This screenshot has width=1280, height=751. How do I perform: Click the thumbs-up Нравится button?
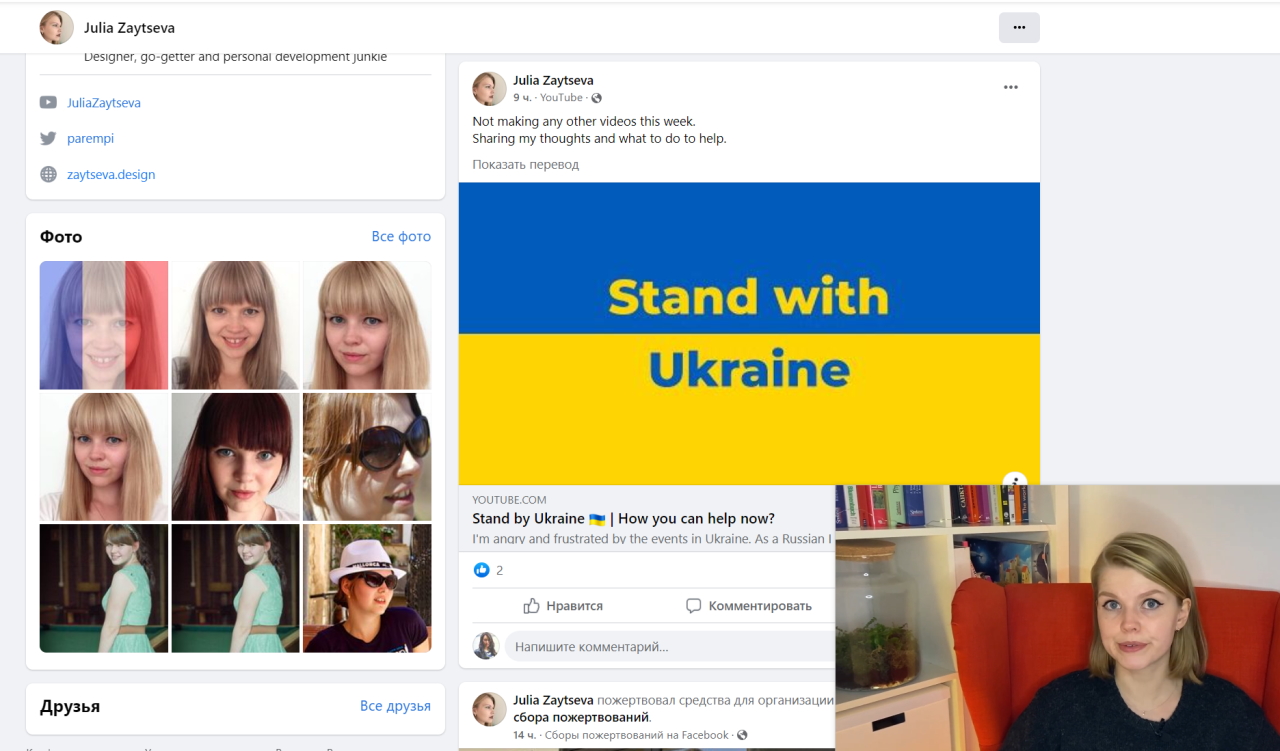coord(563,606)
